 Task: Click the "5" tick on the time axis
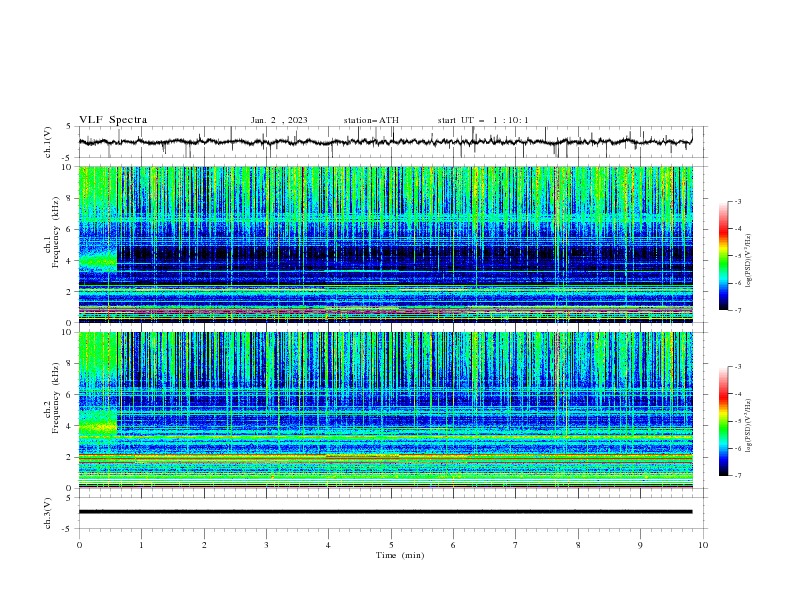click(x=391, y=545)
